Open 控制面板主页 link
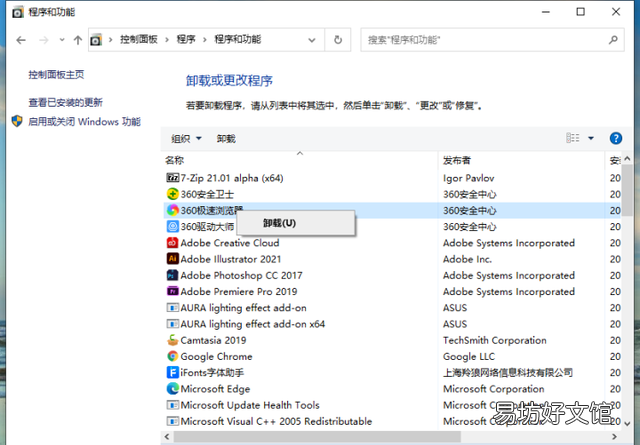This screenshot has height=445, width=640. click(x=56, y=75)
